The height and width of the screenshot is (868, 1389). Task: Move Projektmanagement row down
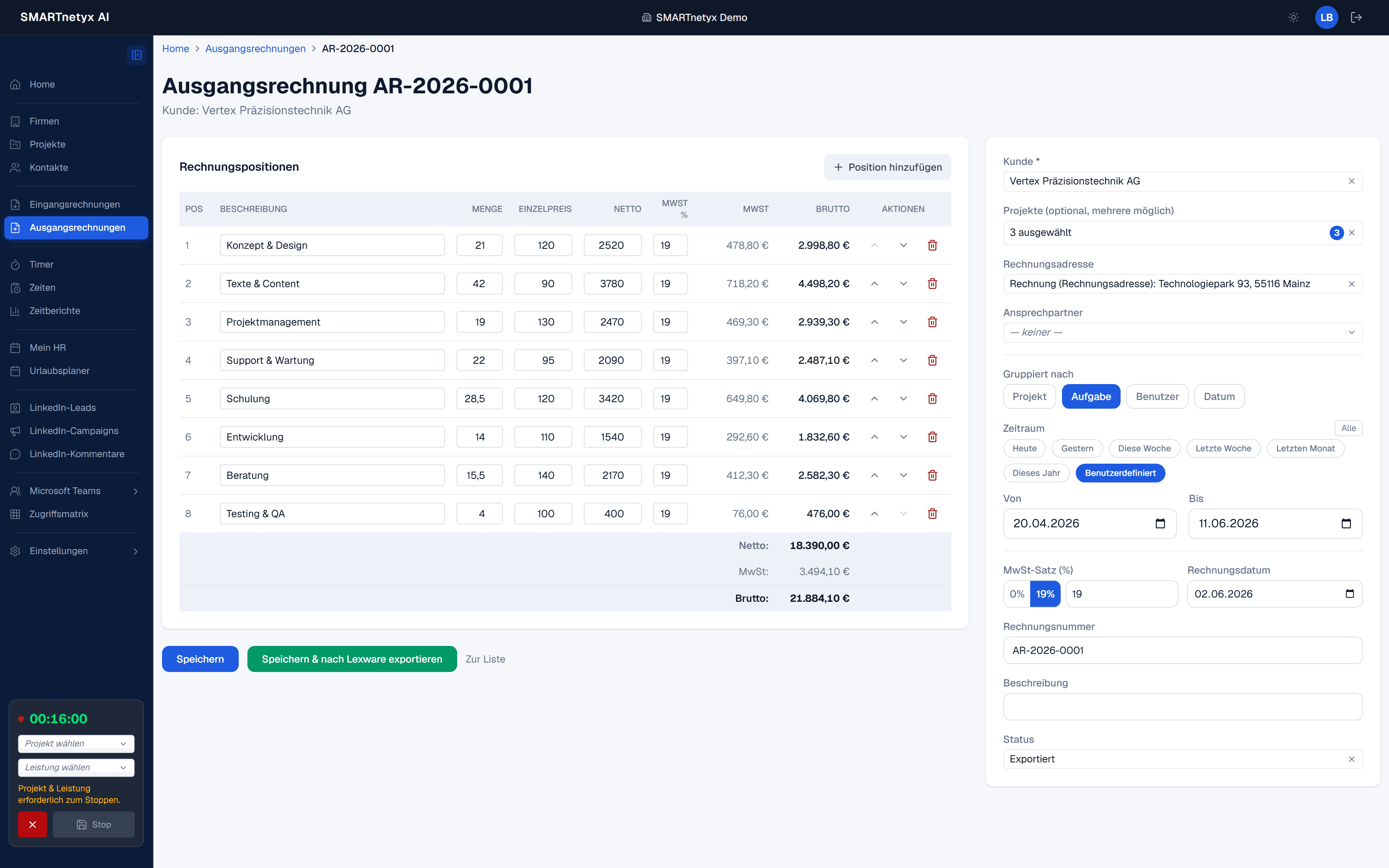pos(903,322)
